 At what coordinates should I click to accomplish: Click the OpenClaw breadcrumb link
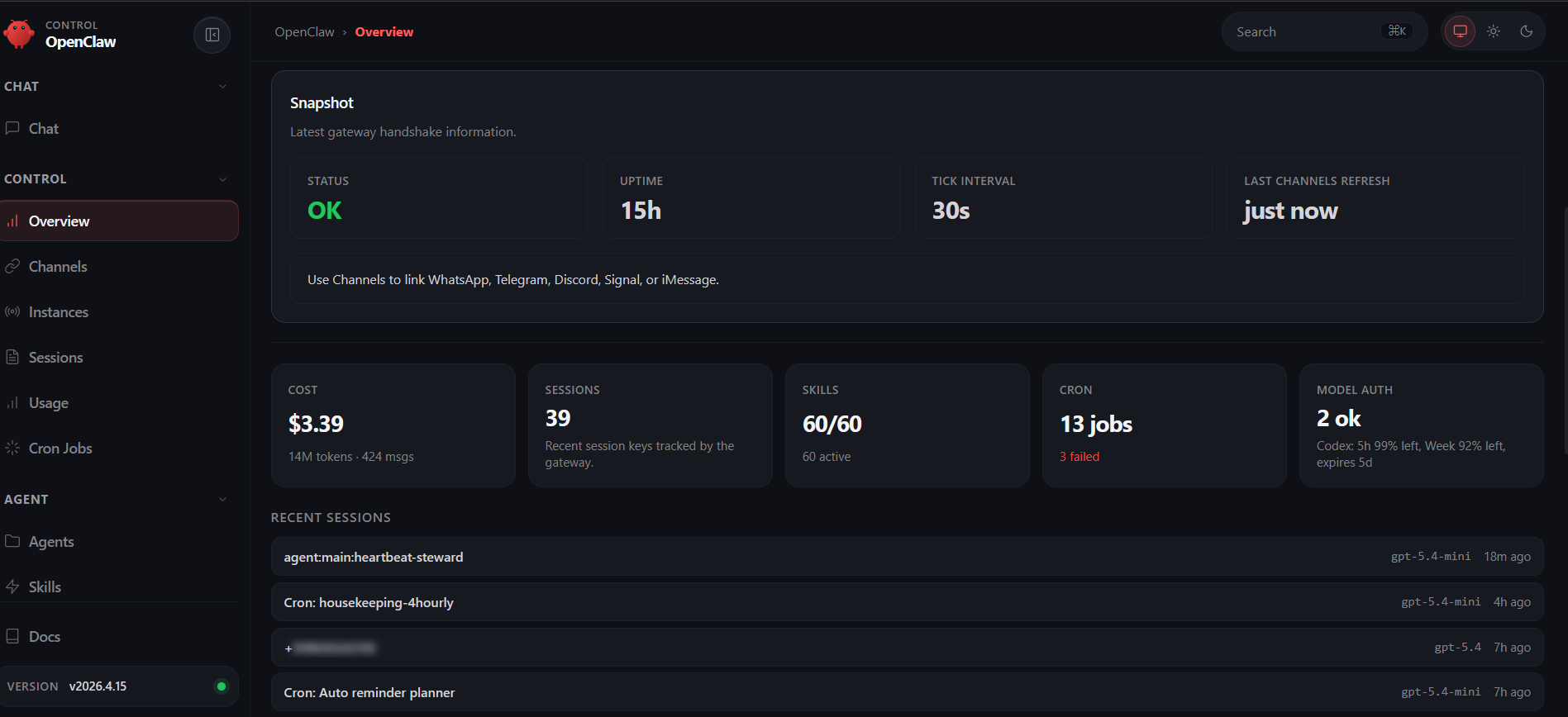304,32
